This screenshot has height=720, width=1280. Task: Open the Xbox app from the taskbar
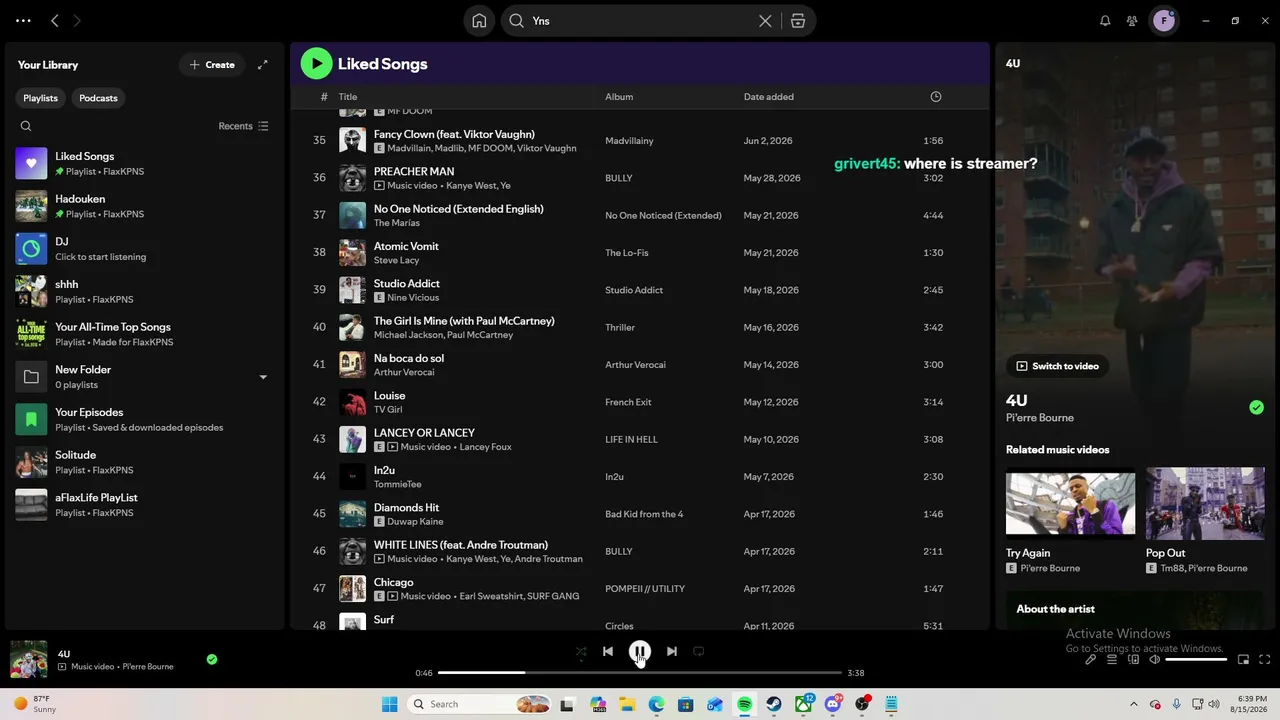[x=803, y=704]
